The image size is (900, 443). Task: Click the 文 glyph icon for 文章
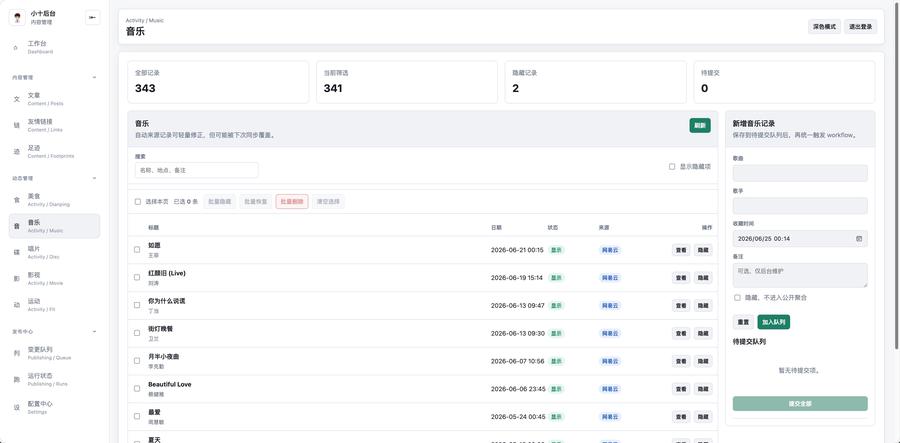point(17,99)
